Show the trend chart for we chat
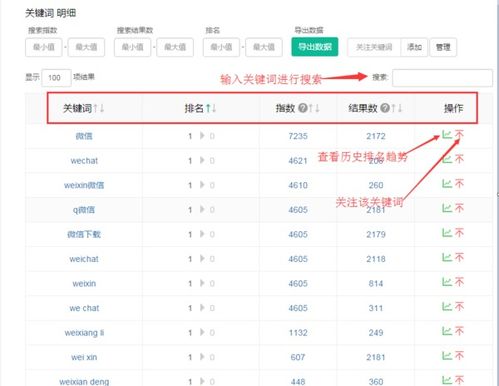 [447, 306]
